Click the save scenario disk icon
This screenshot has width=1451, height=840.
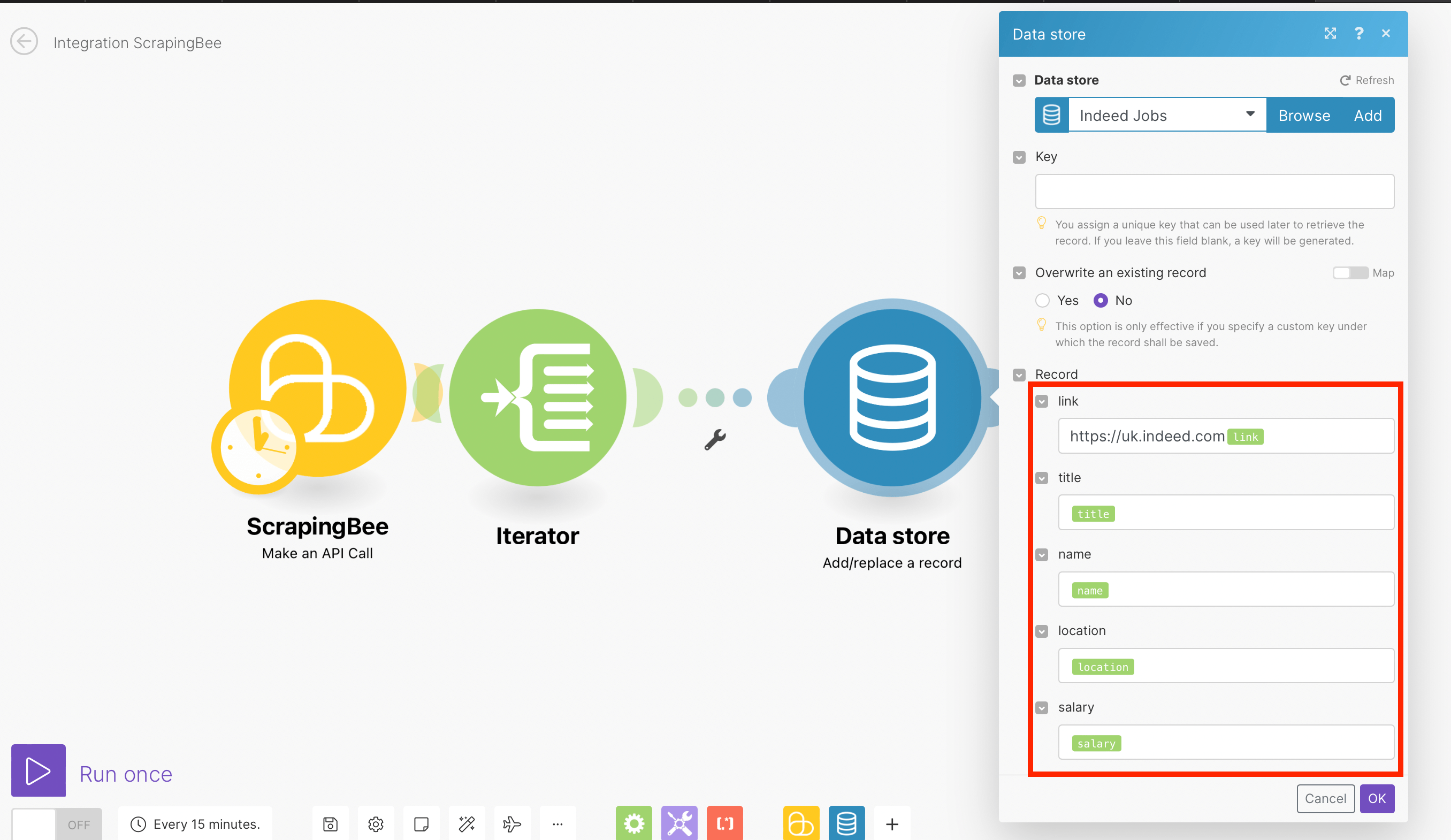point(330,824)
